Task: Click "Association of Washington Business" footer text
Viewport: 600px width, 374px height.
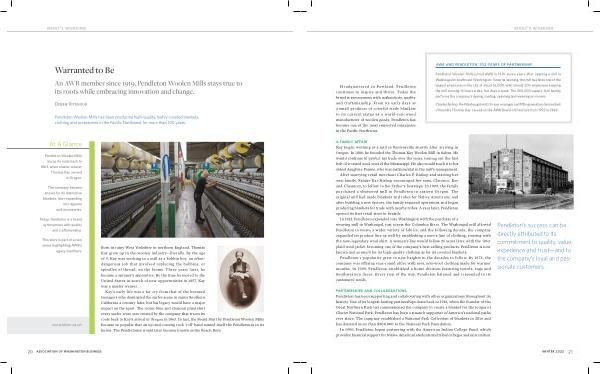Action: pos(69,351)
